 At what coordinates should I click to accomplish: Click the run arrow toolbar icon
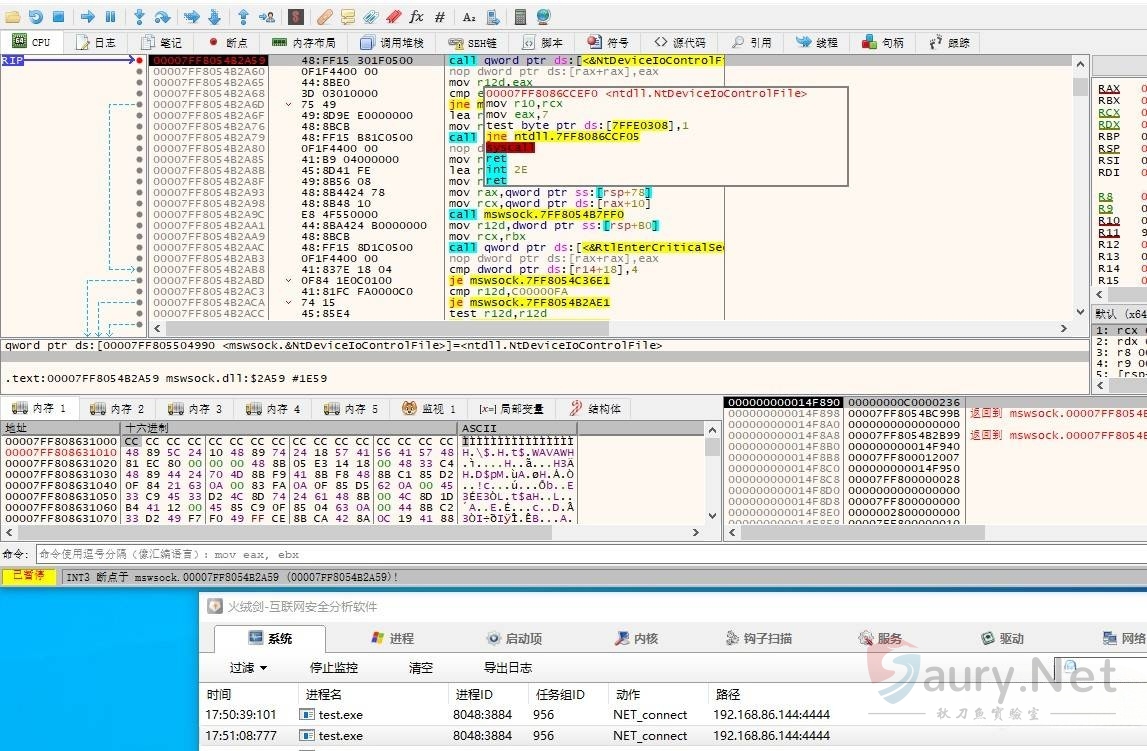(x=87, y=17)
